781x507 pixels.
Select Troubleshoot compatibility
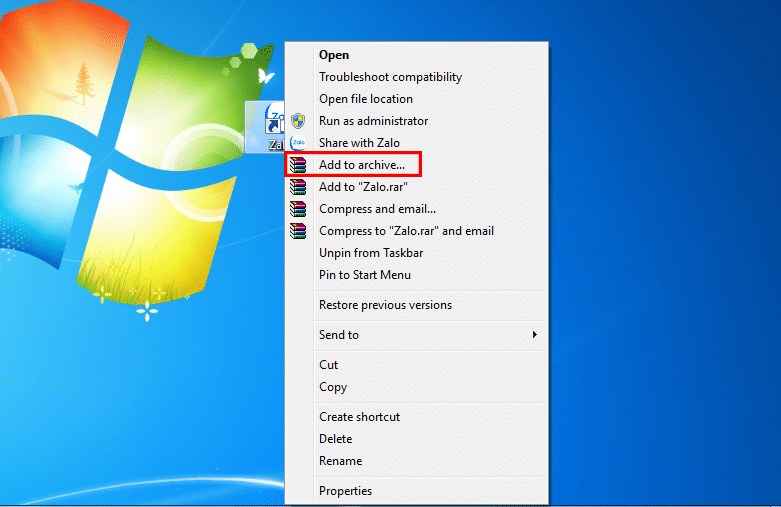click(417, 77)
